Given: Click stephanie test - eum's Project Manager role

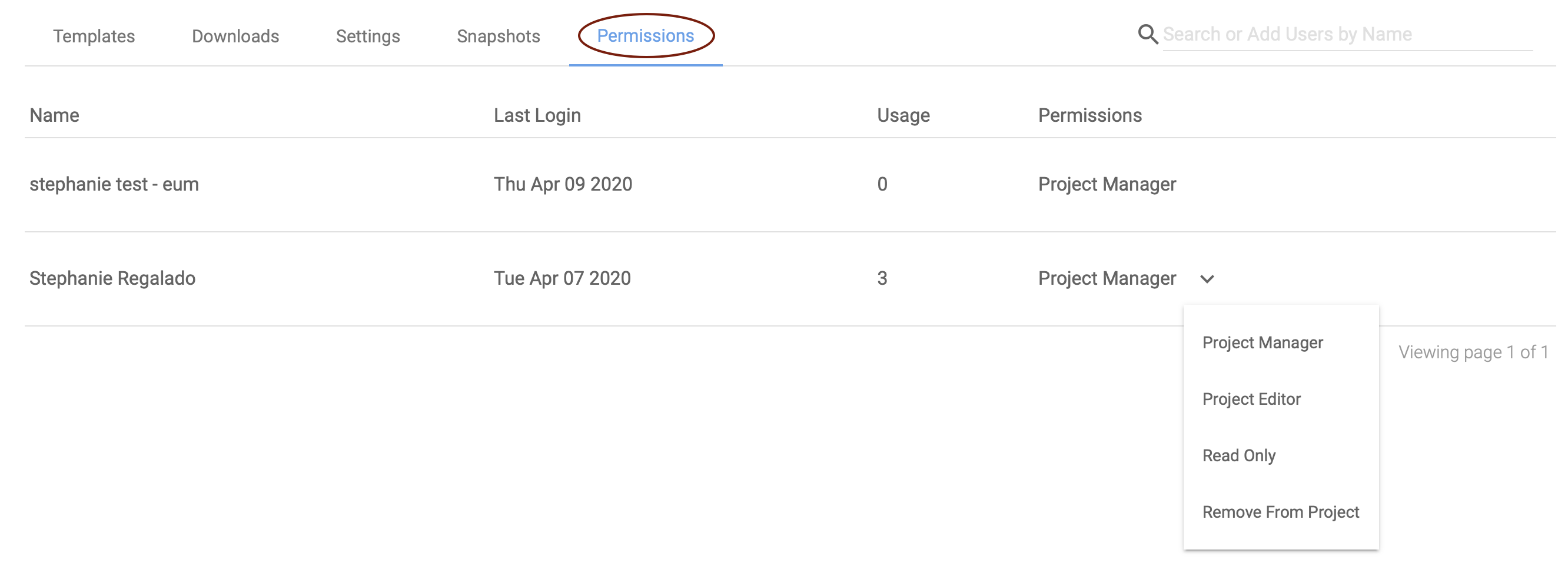Looking at the screenshot, I should (1107, 184).
